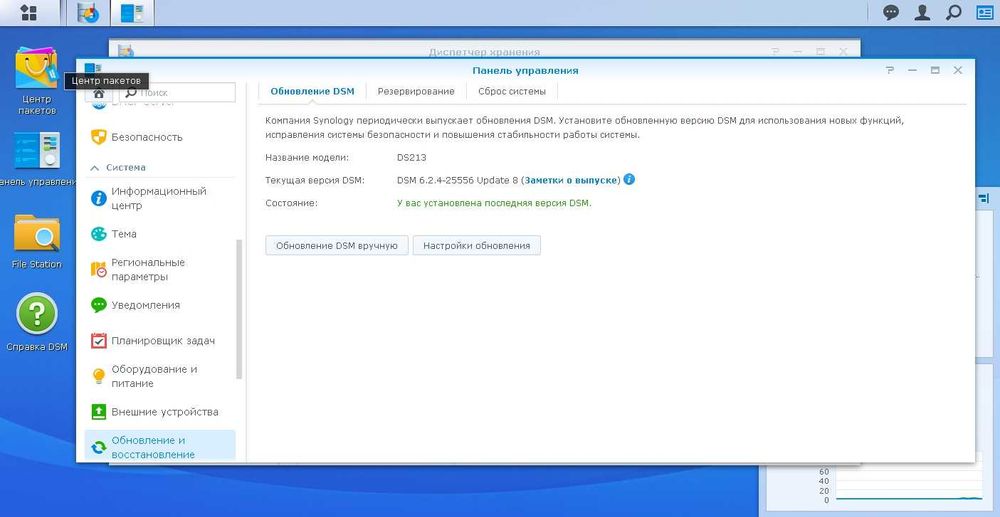Image resolution: width=1000 pixels, height=517 pixels.
Task: Open Theme settings in sidebar
Action: click(160, 234)
